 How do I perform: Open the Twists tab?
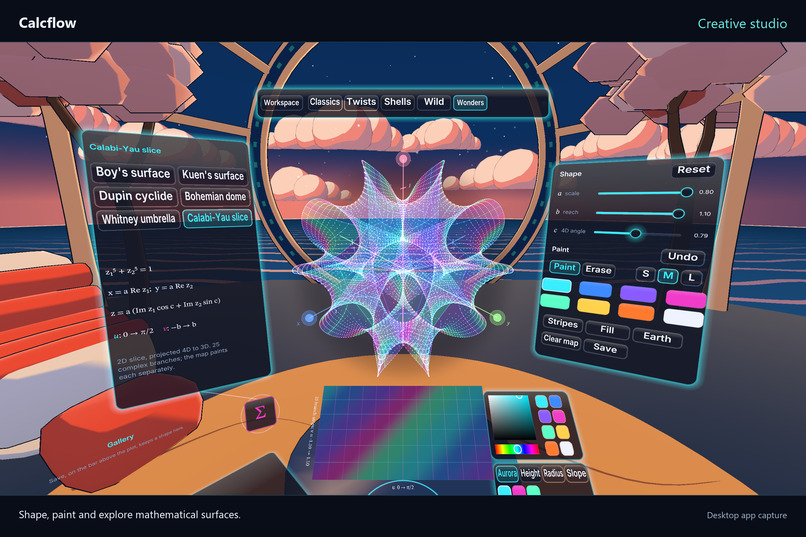coord(361,102)
